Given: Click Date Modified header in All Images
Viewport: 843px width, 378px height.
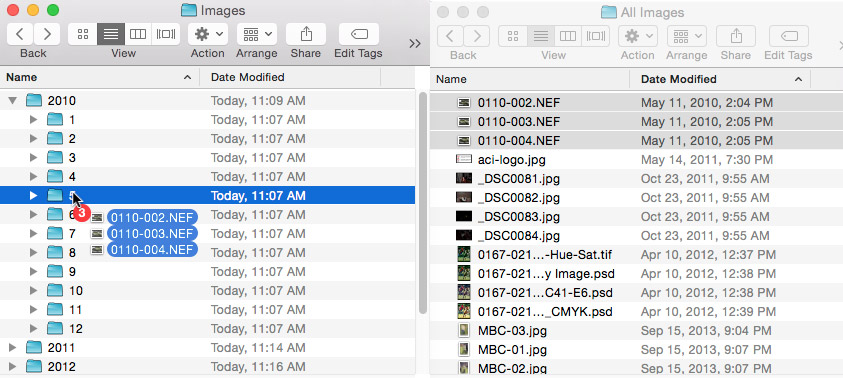Looking at the screenshot, I should pyautogui.click(x=720, y=79).
